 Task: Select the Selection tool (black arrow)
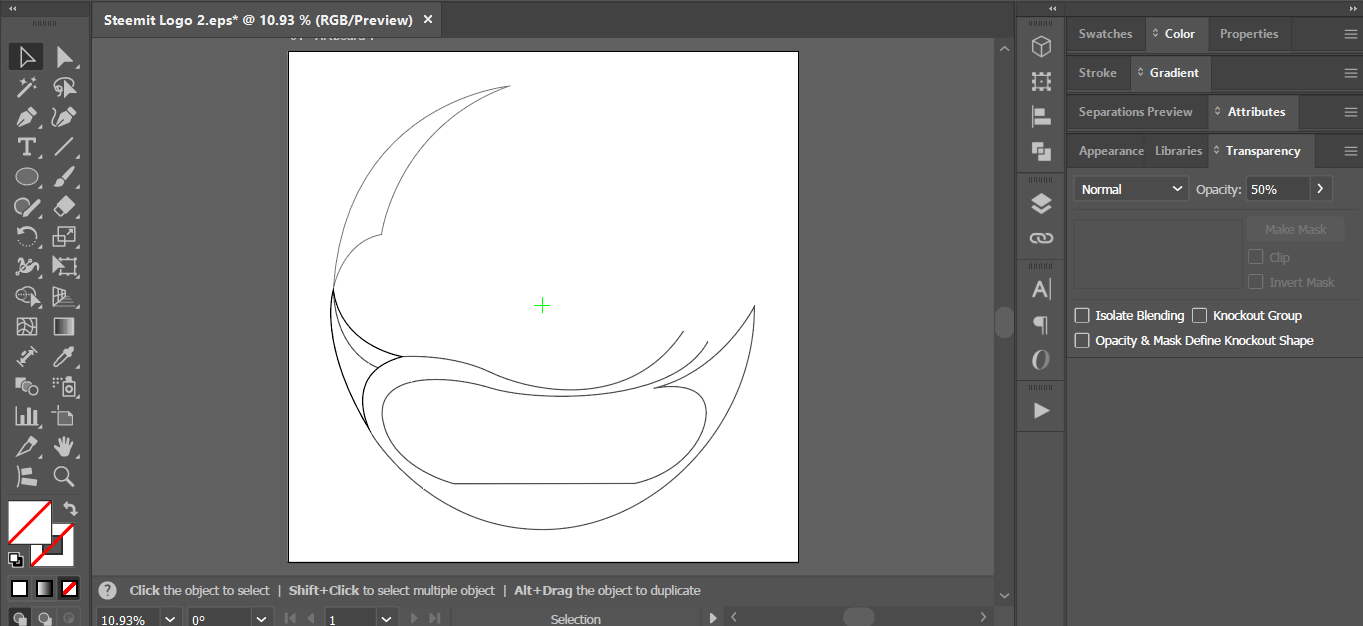[27, 57]
